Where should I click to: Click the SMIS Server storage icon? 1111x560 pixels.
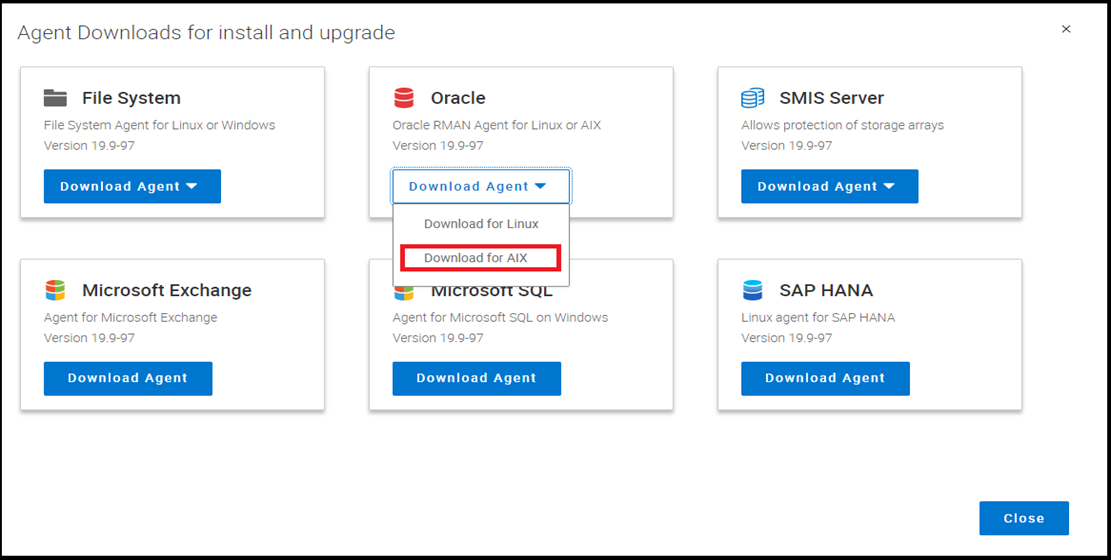tap(752, 98)
